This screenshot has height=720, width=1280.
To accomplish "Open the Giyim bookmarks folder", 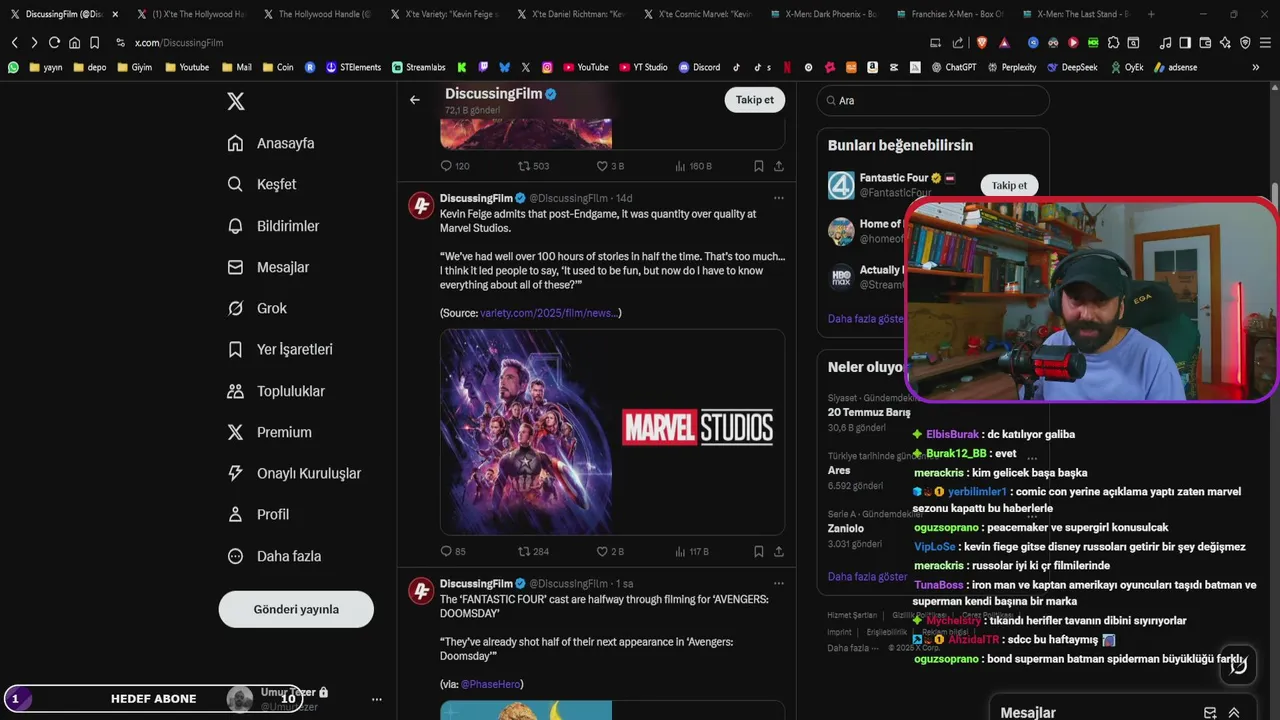I will [x=135, y=67].
